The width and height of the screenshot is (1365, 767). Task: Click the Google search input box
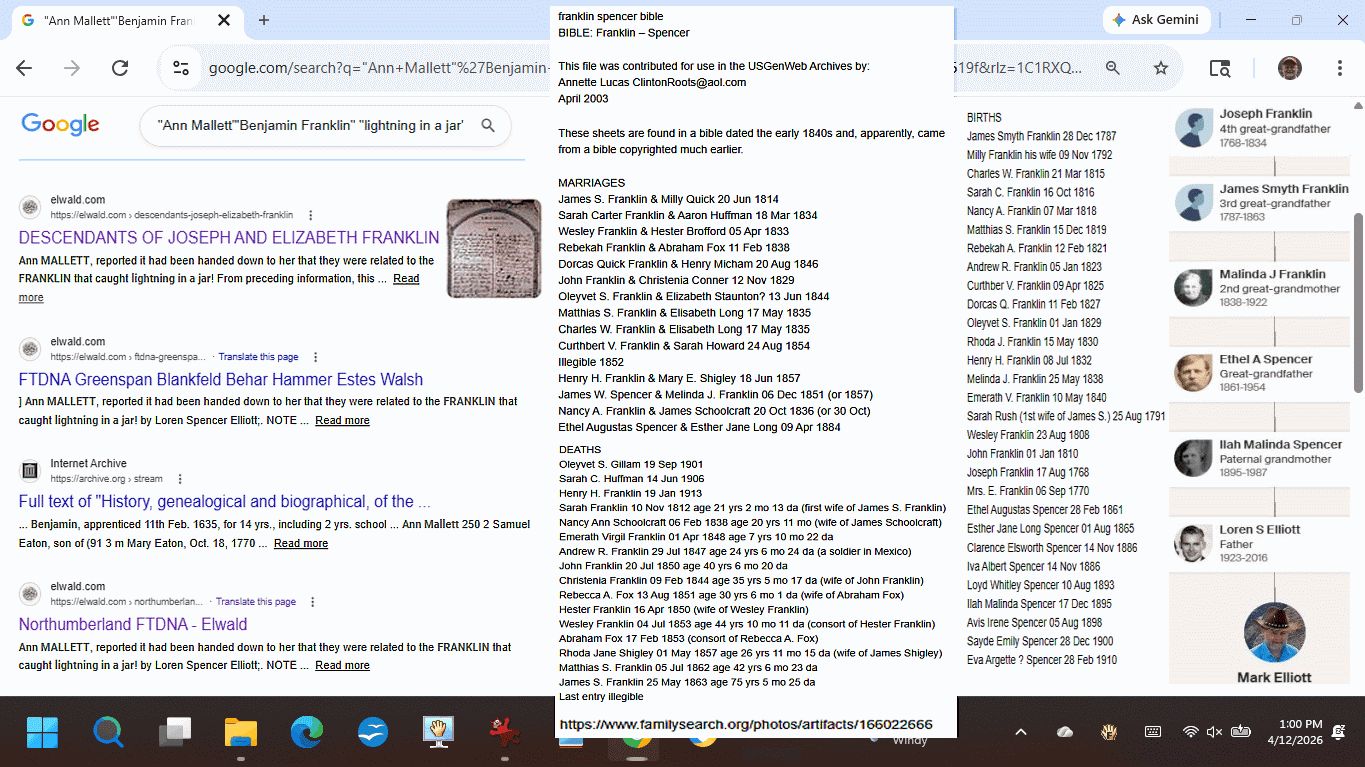(x=310, y=126)
